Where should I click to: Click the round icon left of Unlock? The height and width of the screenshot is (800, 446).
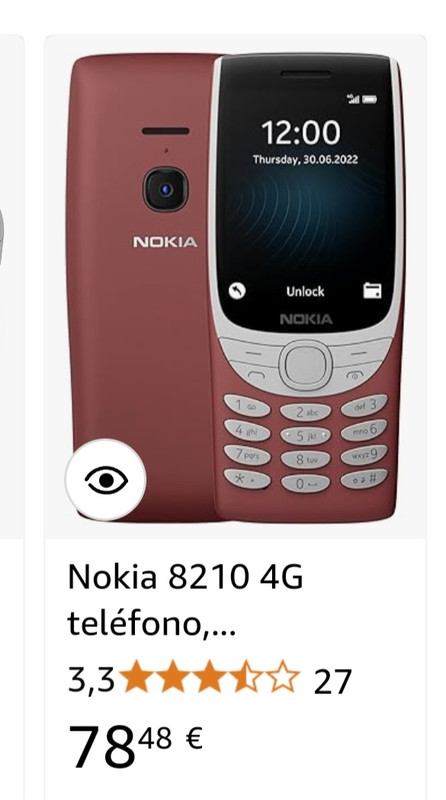point(237,291)
